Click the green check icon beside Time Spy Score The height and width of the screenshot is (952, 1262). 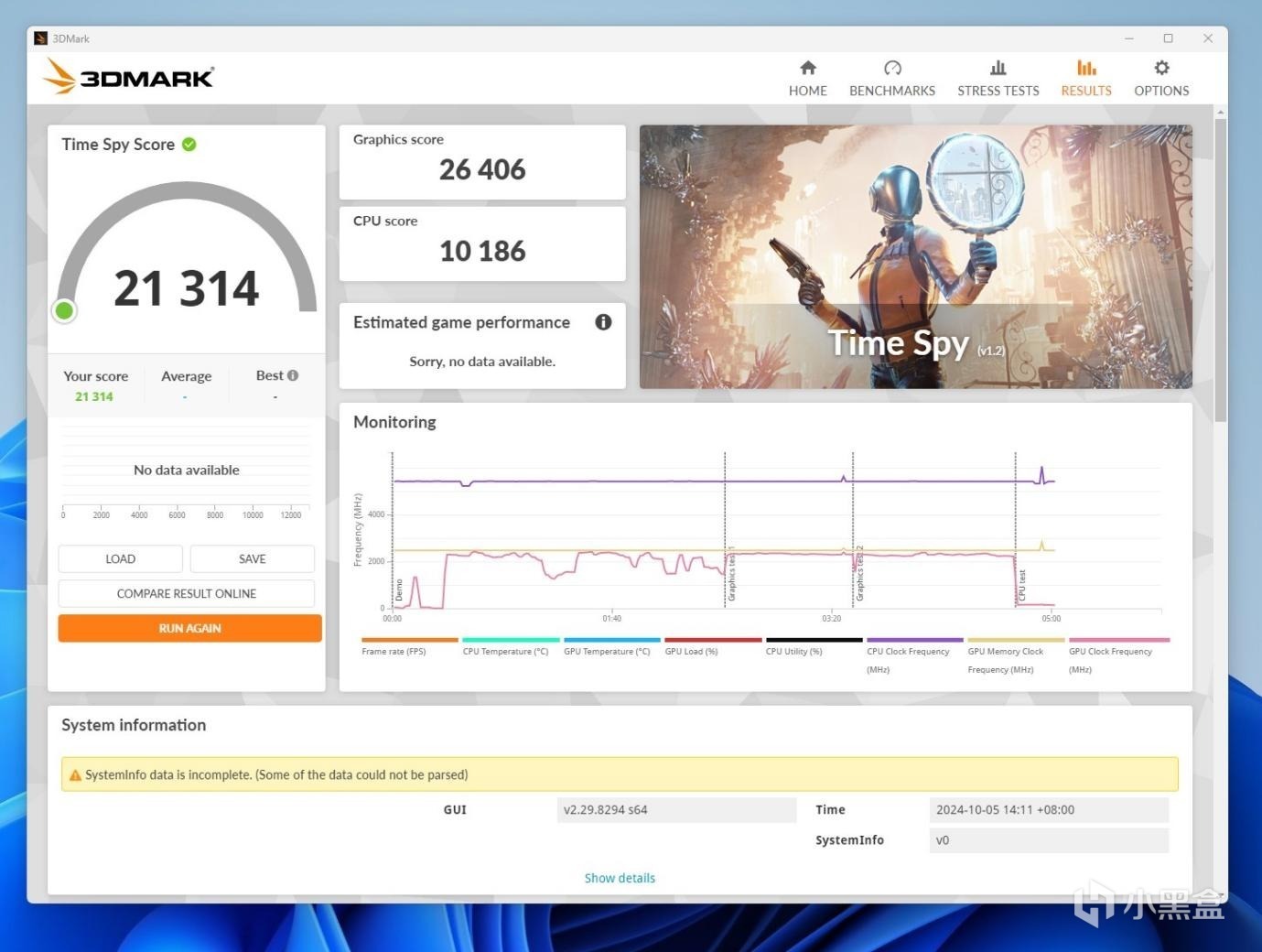189,145
